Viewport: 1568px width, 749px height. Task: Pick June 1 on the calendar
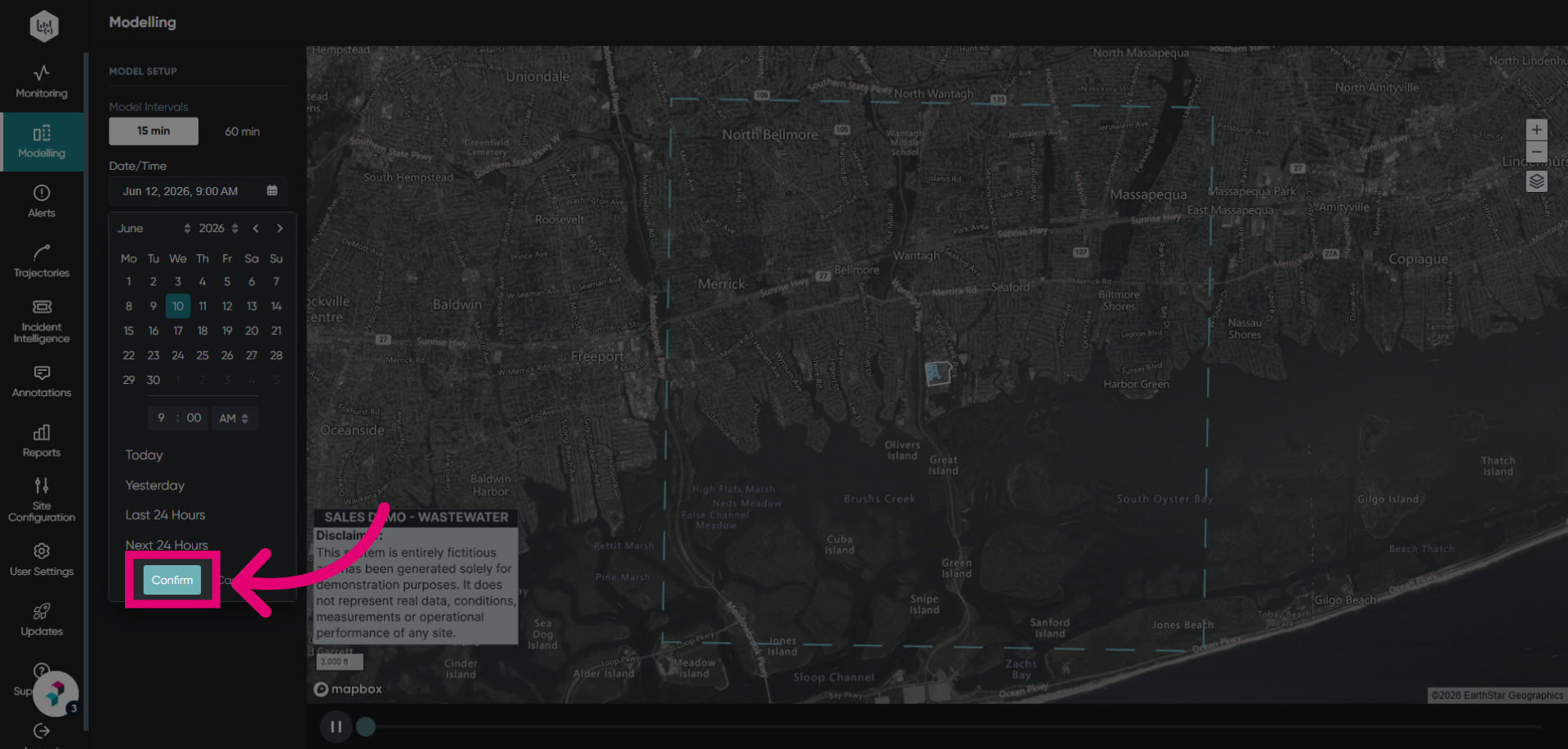point(129,282)
